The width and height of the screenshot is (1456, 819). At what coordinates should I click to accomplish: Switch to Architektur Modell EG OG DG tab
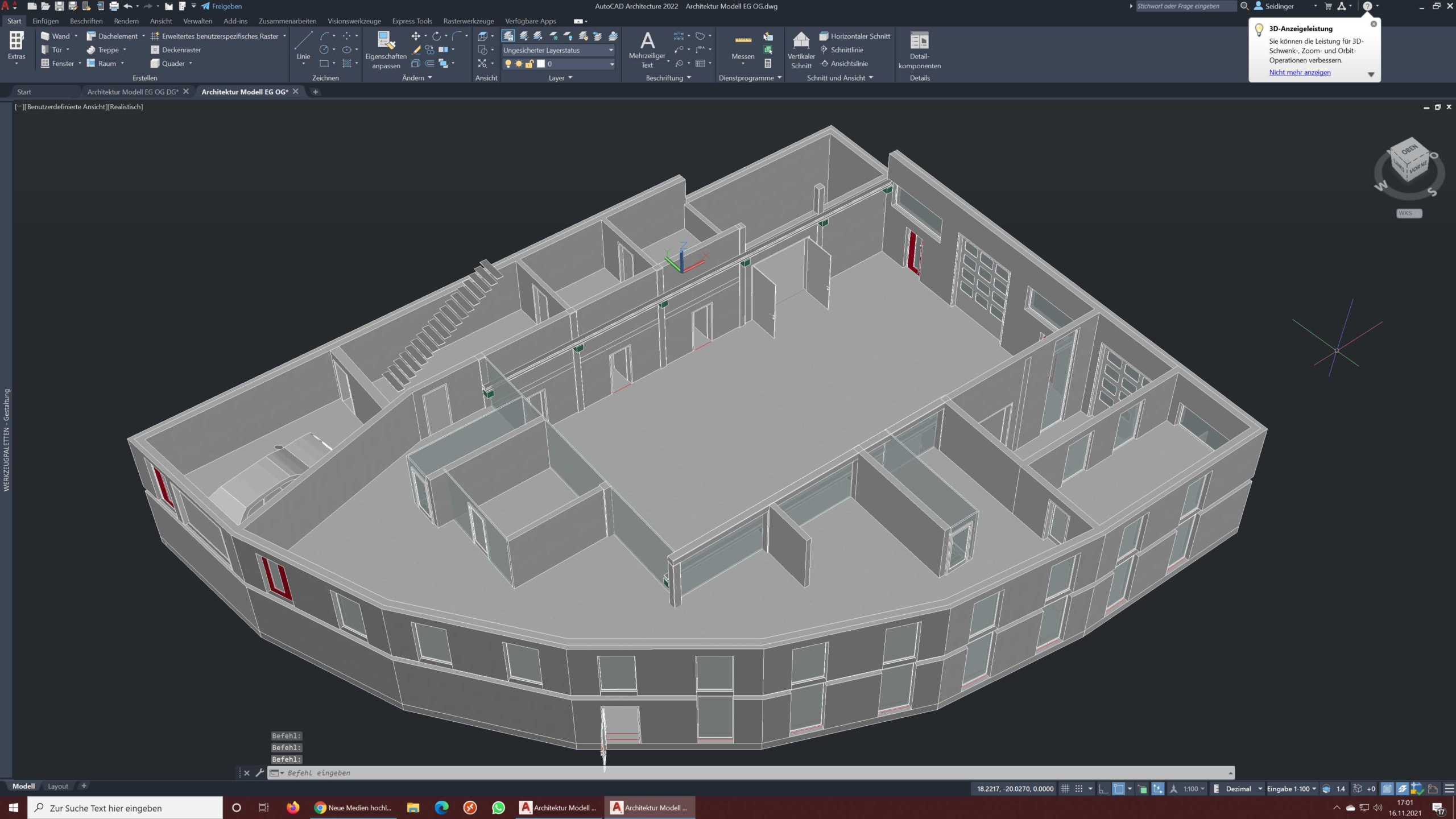[x=133, y=92]
